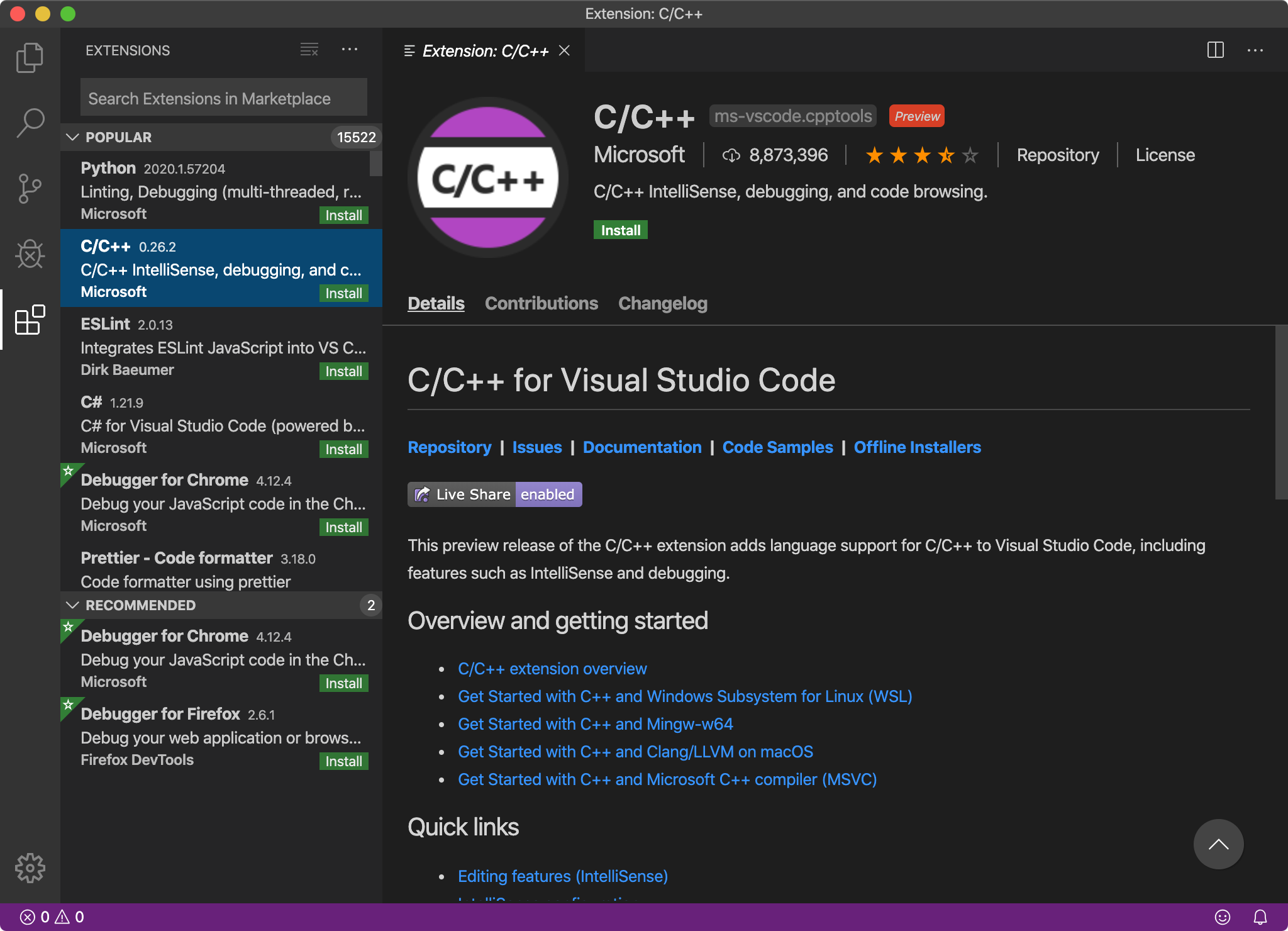Screen dimensions: 1288x931
Task: Open the Offline Installers link
Action: pos(917,447)
